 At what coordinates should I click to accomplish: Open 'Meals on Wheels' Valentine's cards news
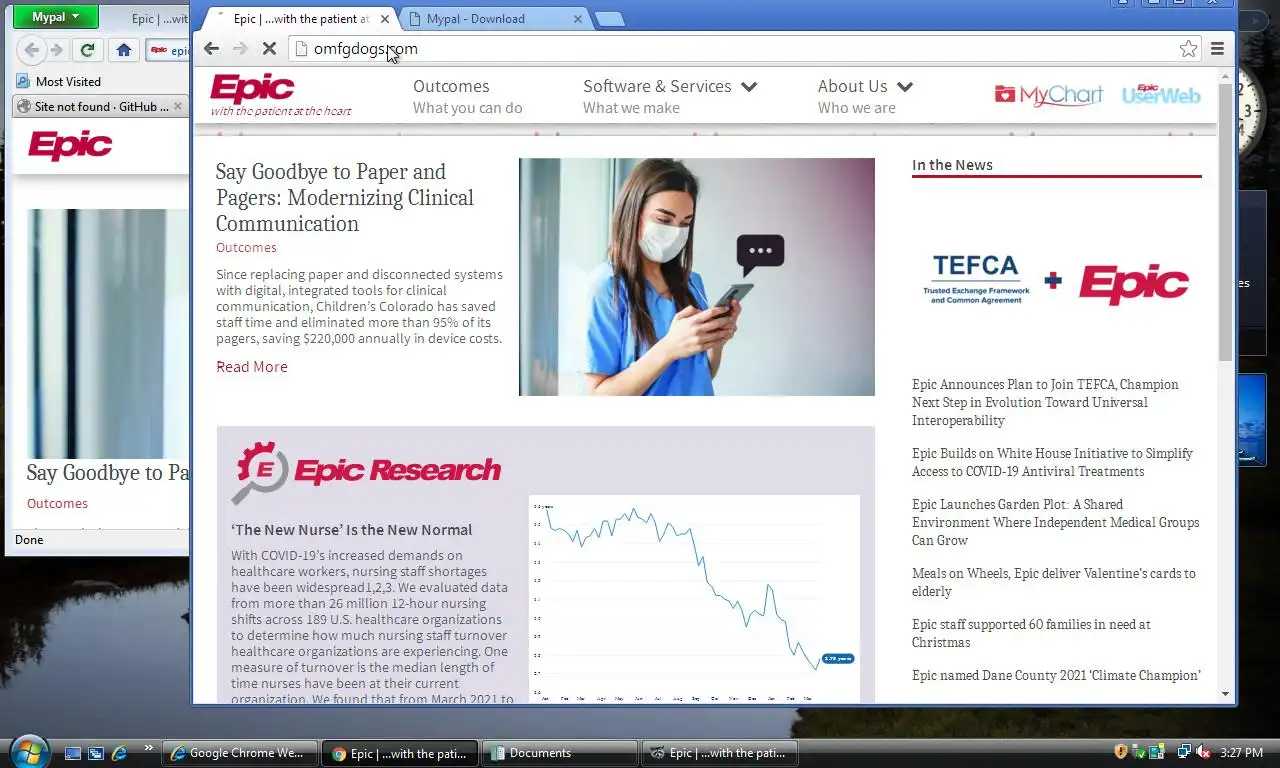point(1053,582)
